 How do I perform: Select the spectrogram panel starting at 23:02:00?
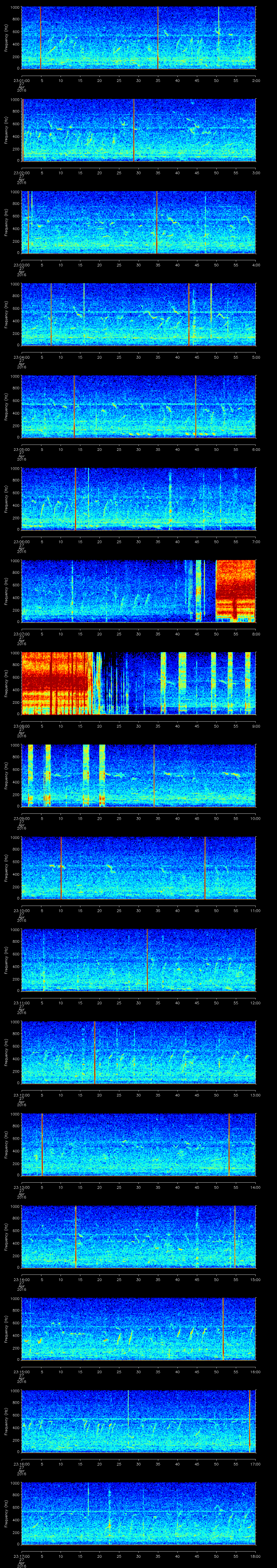pos(139,130)
